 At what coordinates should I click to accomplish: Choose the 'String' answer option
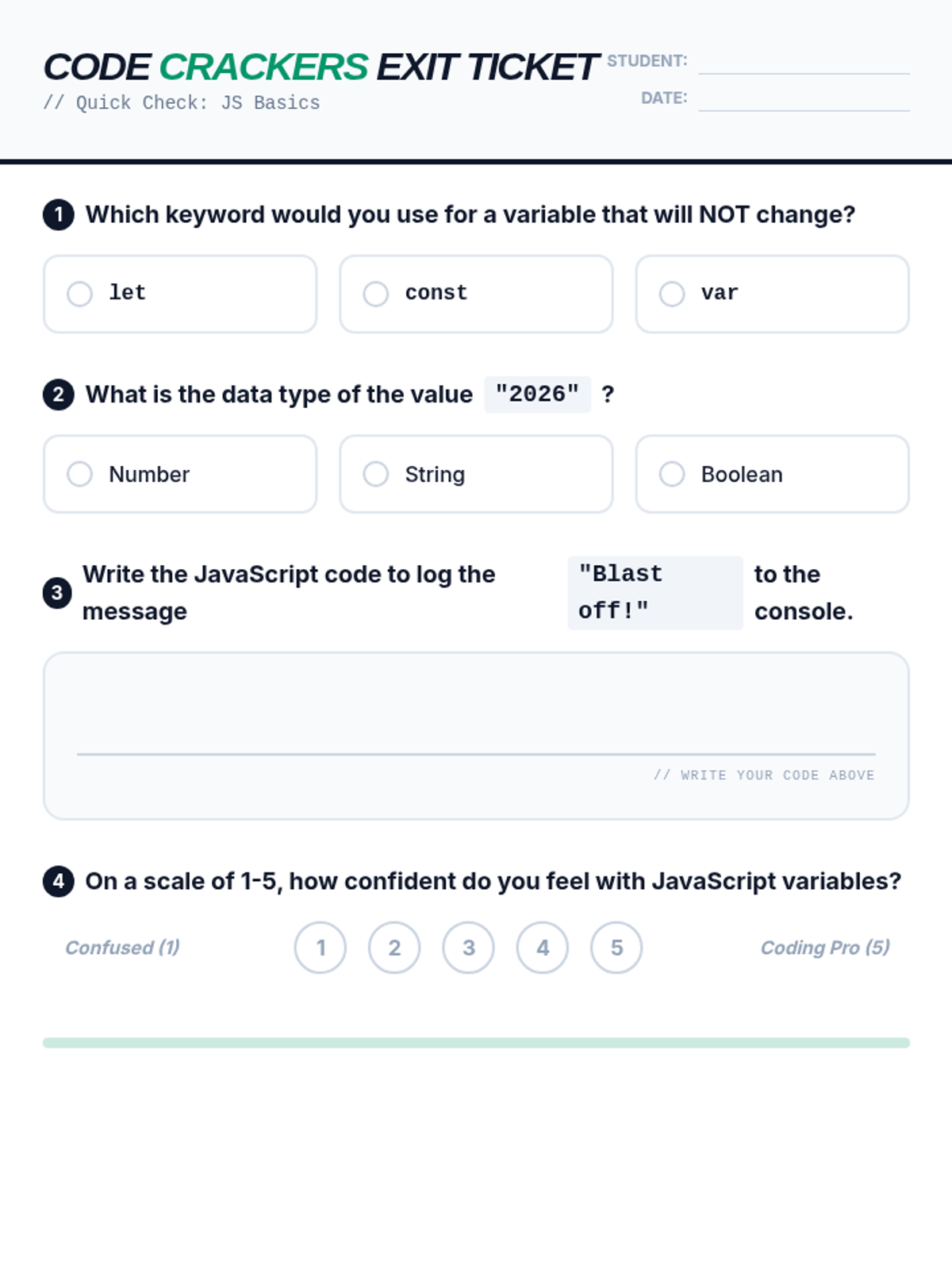coord(375,474)
